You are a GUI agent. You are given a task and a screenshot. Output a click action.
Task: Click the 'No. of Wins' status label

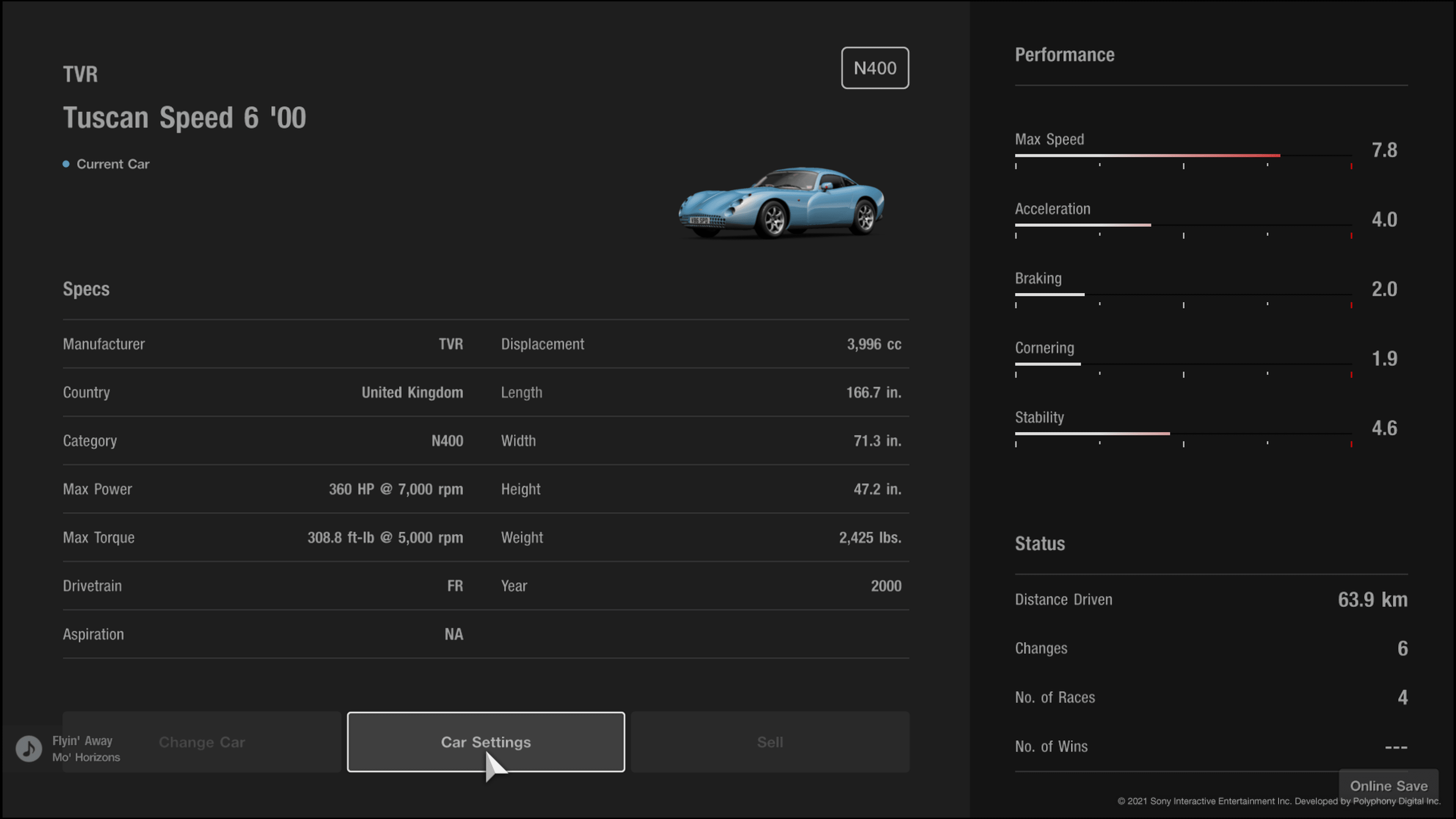pos(1051,747)
